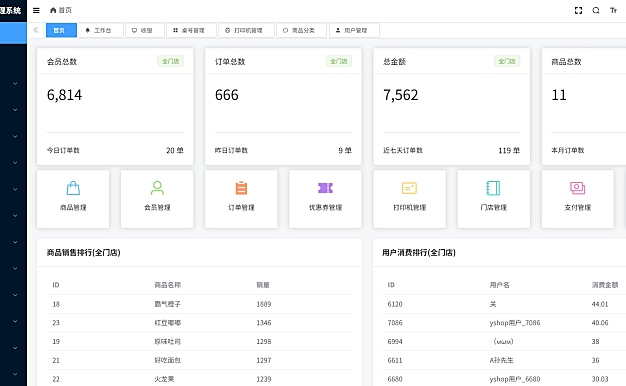Open the 支付管理 money icon
The image size is (626, 386).
578,188
